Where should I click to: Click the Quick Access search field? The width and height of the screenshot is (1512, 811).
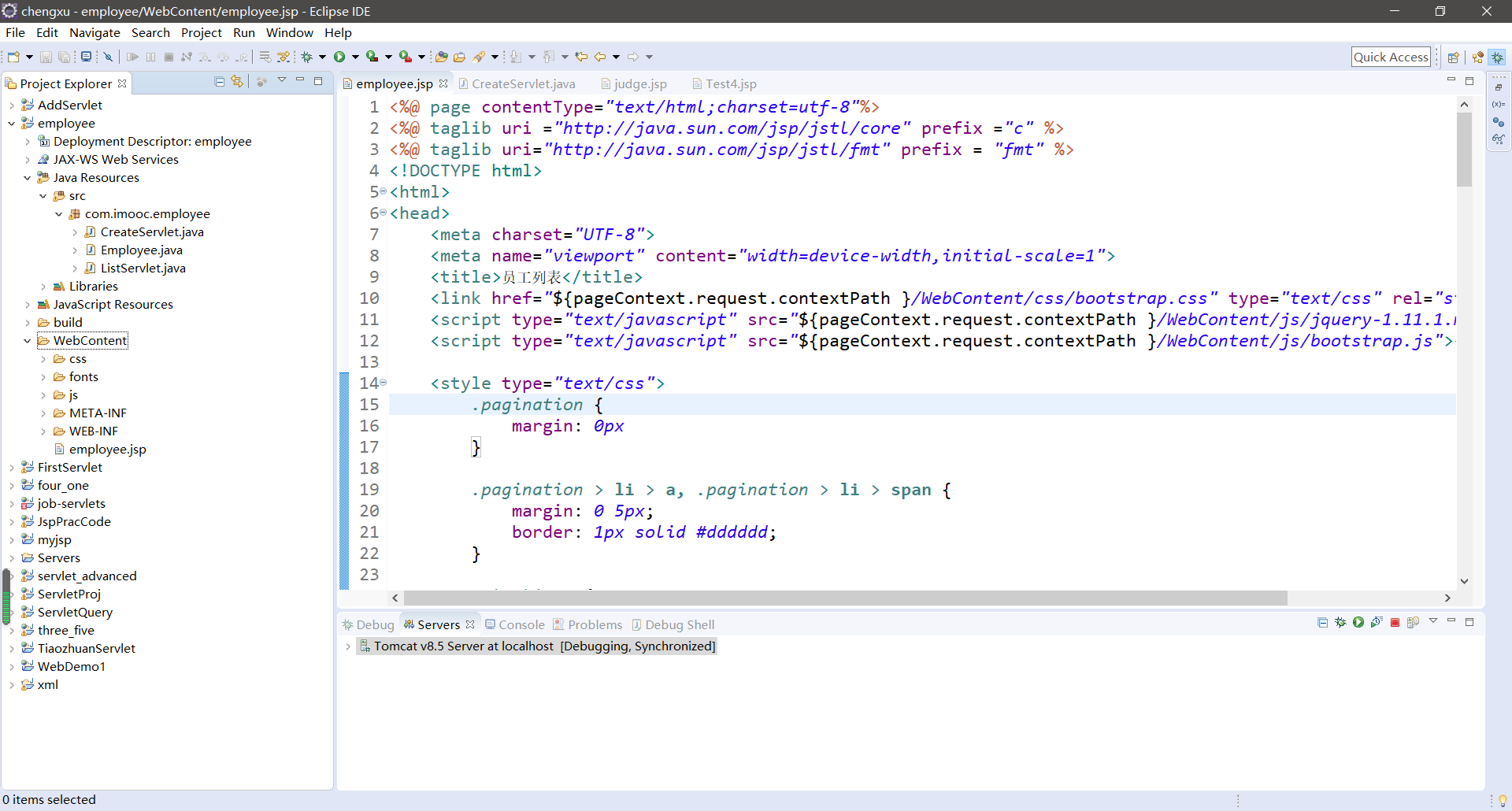(1391, 57)
